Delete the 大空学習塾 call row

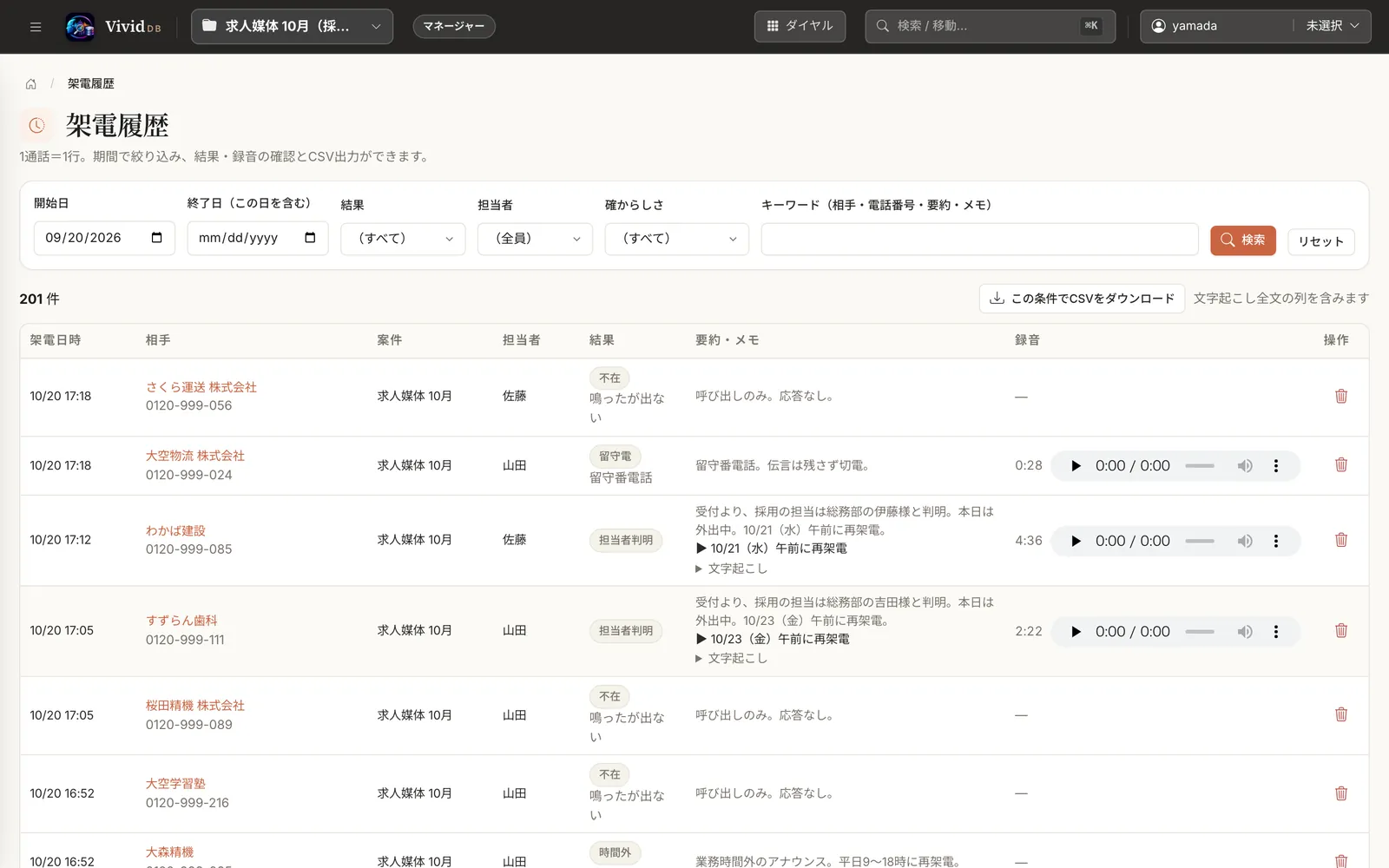1340,793
